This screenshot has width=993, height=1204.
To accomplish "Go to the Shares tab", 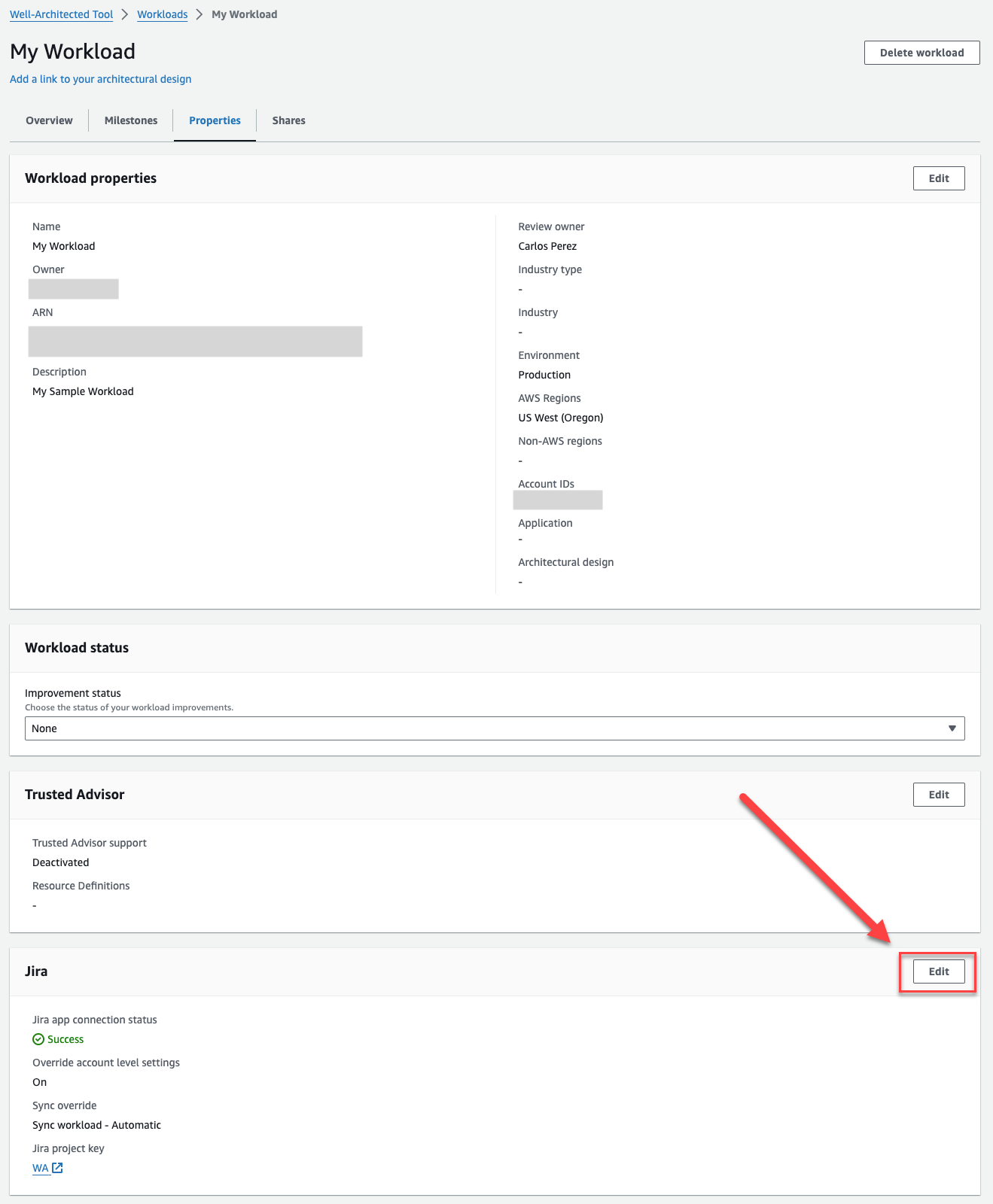I will pos(289,120).
